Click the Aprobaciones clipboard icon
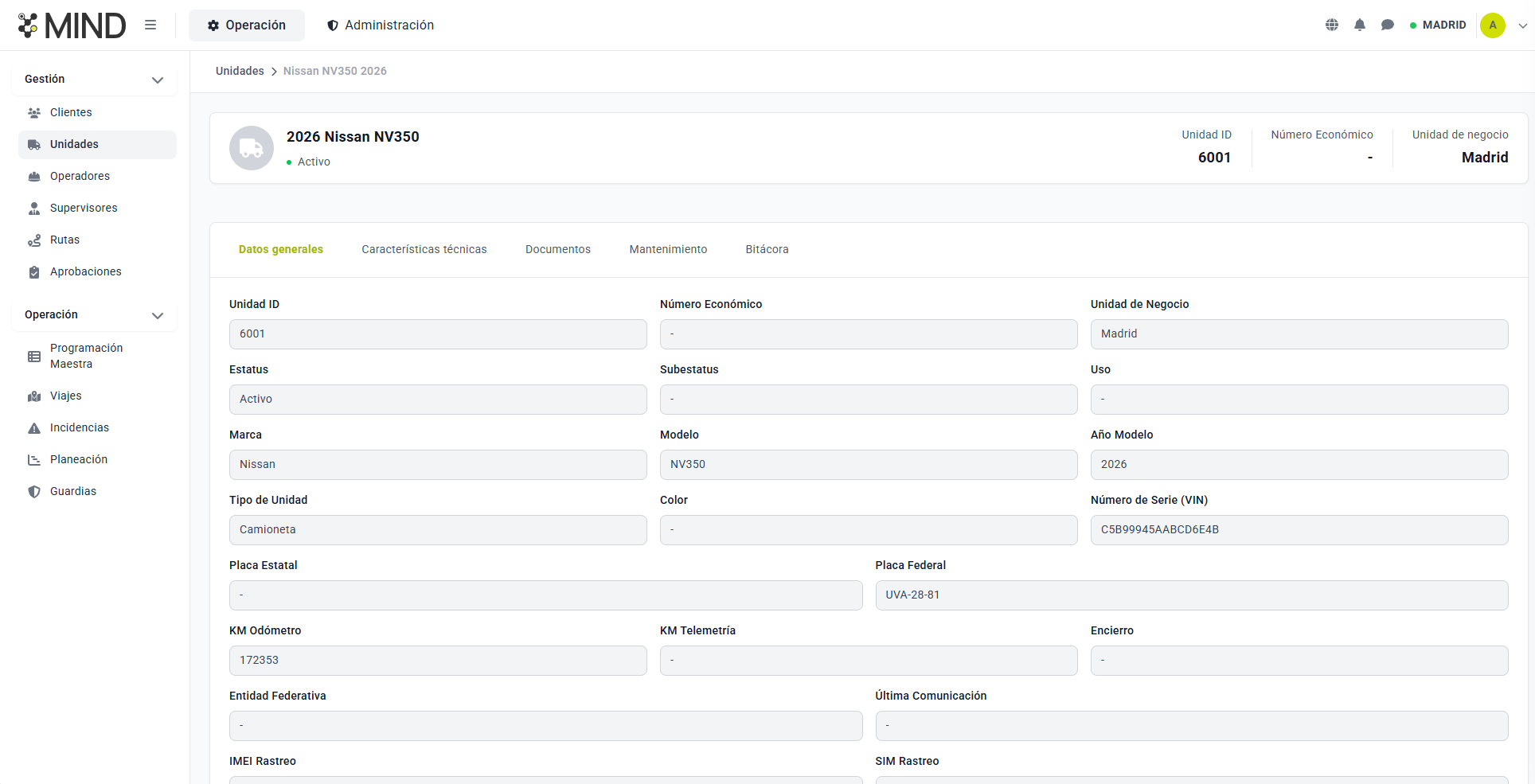 point(34,271)
